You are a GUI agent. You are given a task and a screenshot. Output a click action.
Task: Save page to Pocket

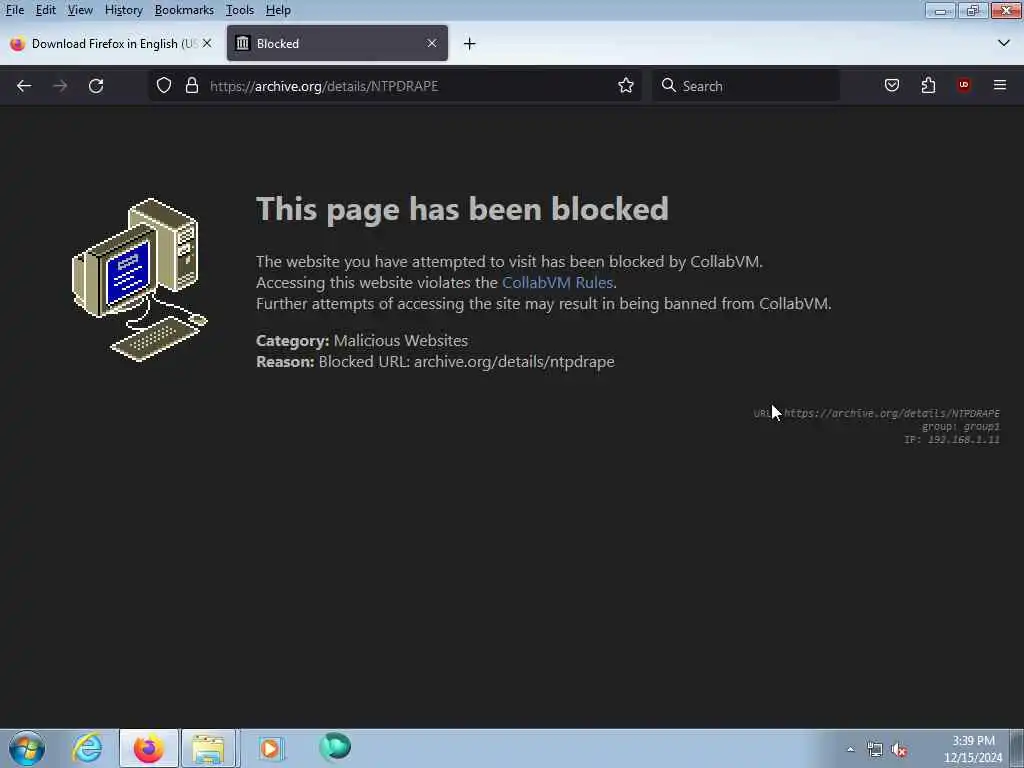click(x=891, y=86)
